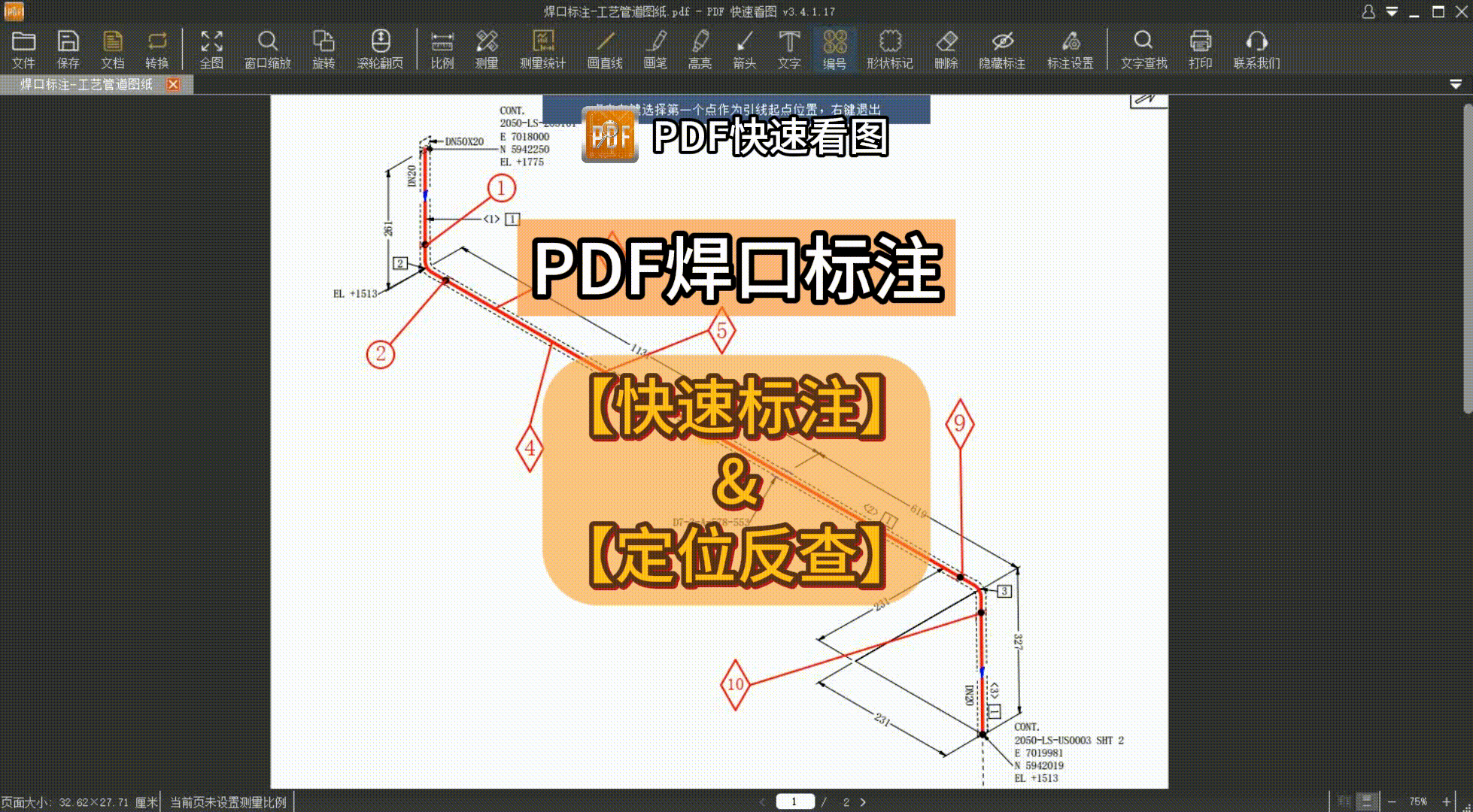The height and width of the screenshot is (812, 1473).
Task: Click 联系我们 (Contact us) headset icon
Action: click(1256, 50)
